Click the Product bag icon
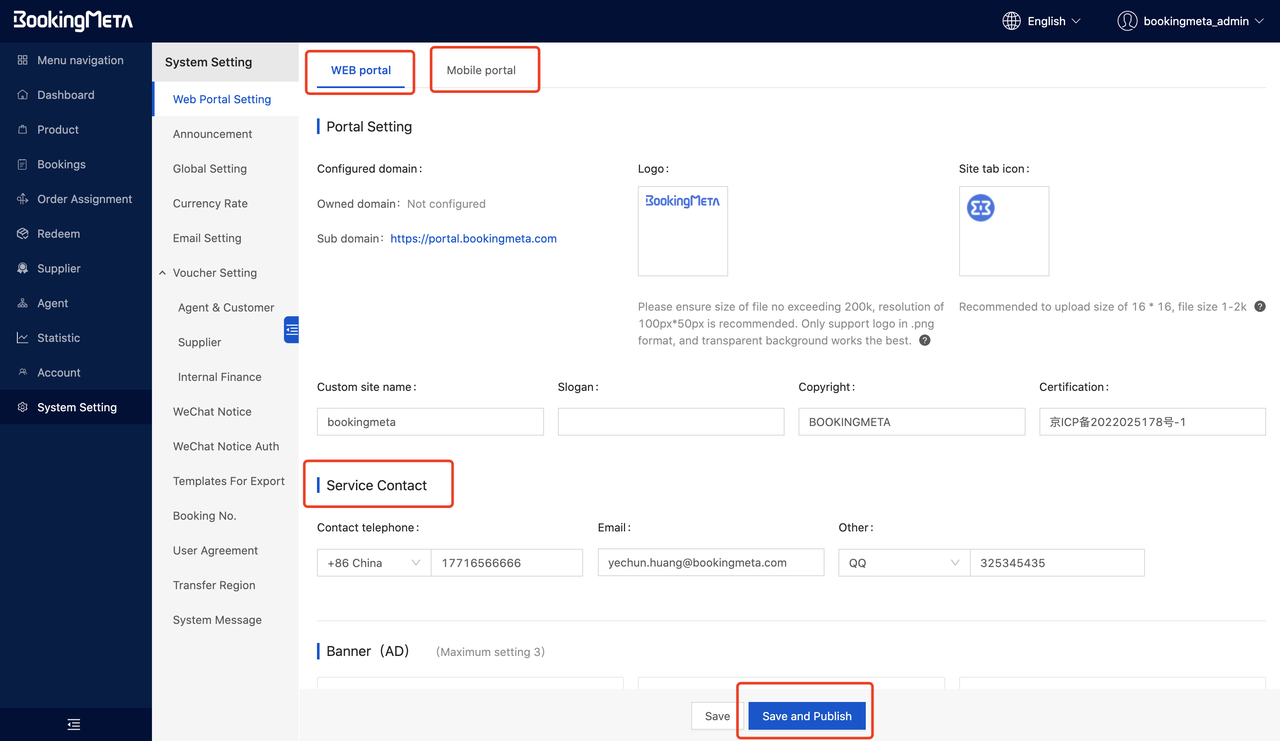 tap(22, 130)
